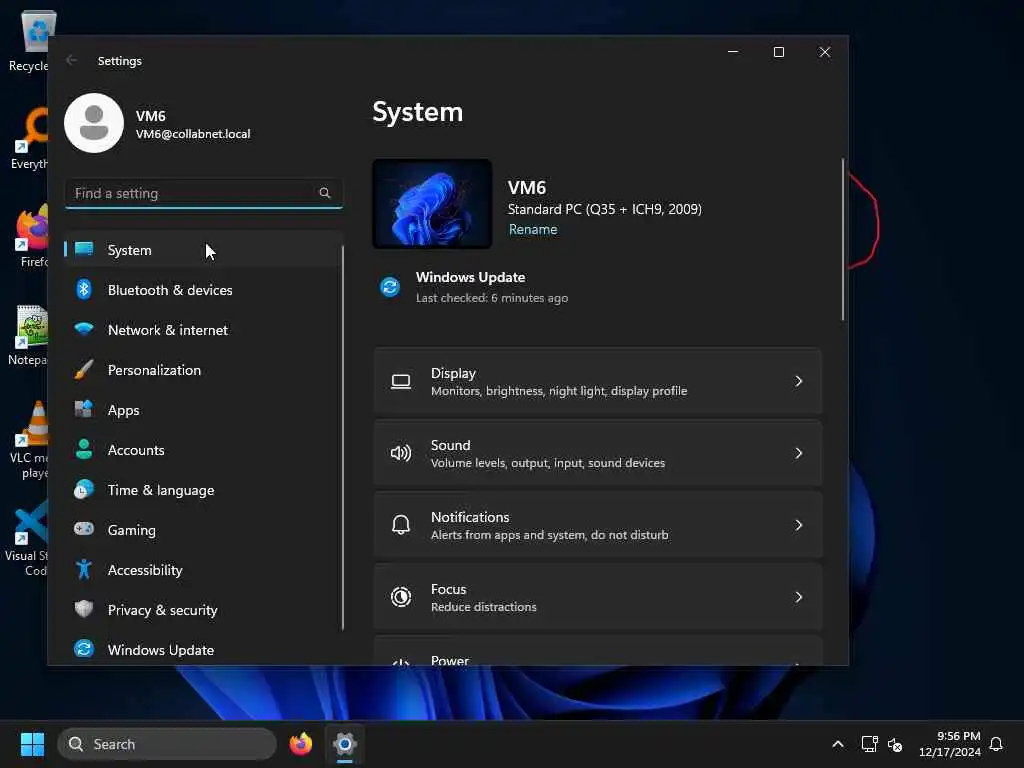Click the sidebar navigation scrollbar
Viewport: 1024px width, 768px height.
pyautogui.click(x=342, y=438)
